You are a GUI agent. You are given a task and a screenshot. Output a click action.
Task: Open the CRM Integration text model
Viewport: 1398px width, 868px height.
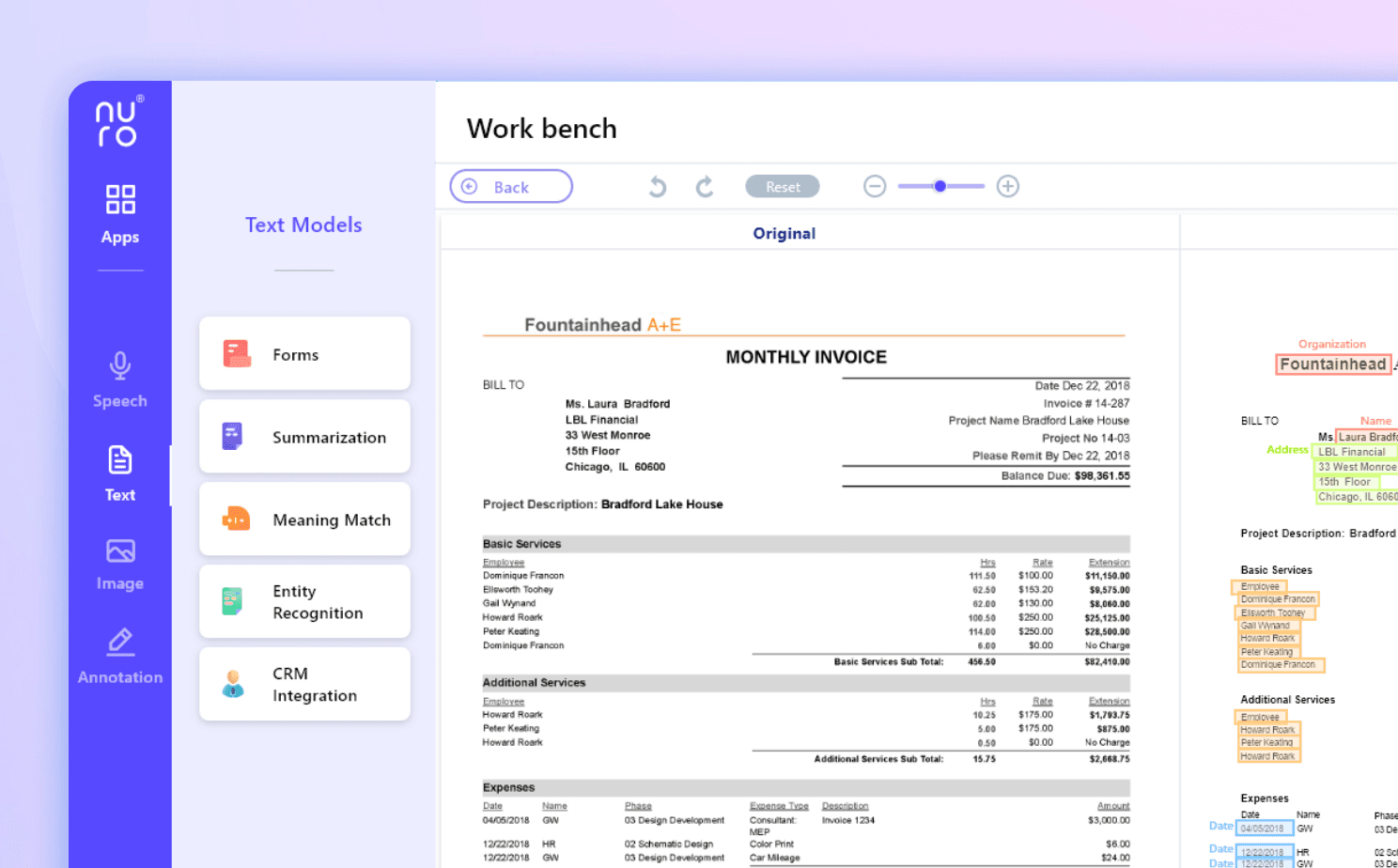pyautogui.click(x=304, y=685)
